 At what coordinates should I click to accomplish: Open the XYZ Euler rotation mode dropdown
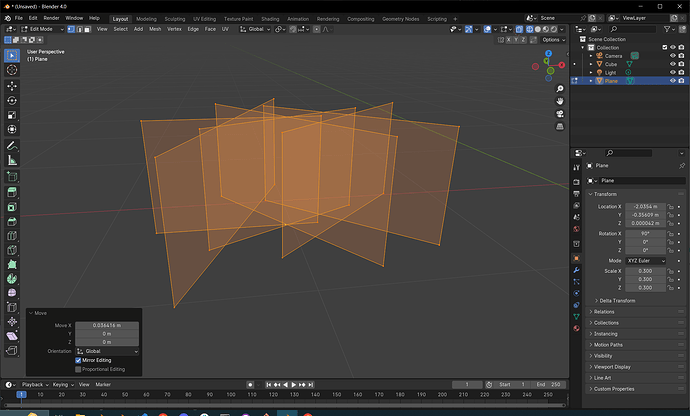point(646,261)
